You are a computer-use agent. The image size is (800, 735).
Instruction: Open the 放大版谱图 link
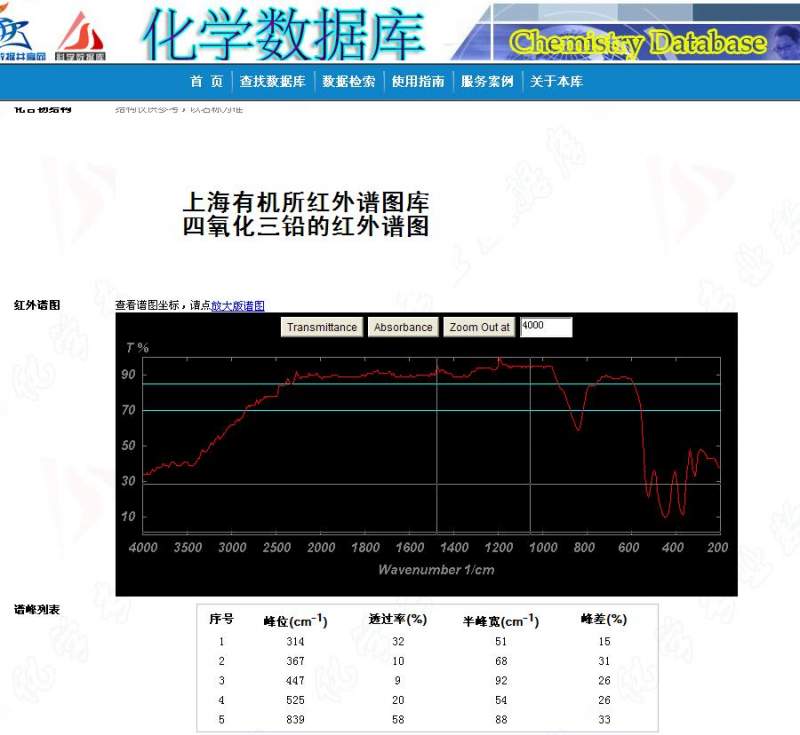point(238,306)
